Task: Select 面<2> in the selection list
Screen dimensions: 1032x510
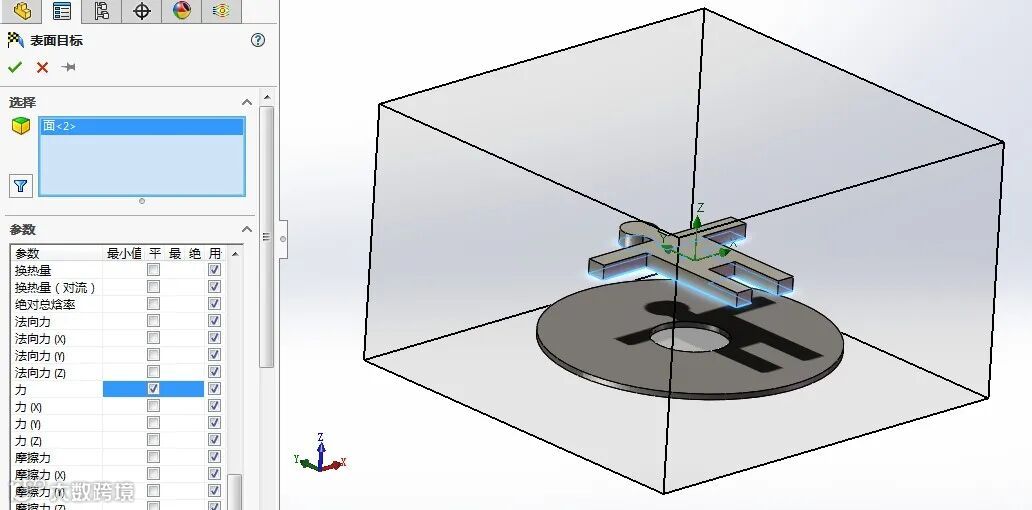Action: [x=142, y=126]
